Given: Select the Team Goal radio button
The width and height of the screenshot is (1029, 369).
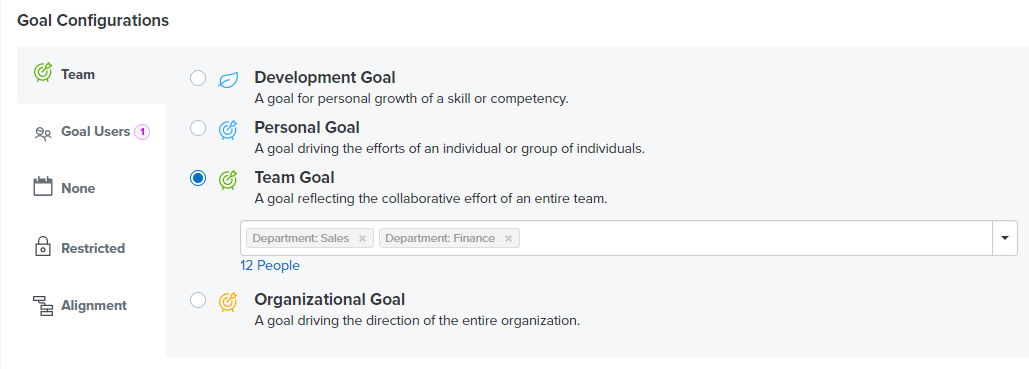Looking at the screenshot, I should (198, 178).
